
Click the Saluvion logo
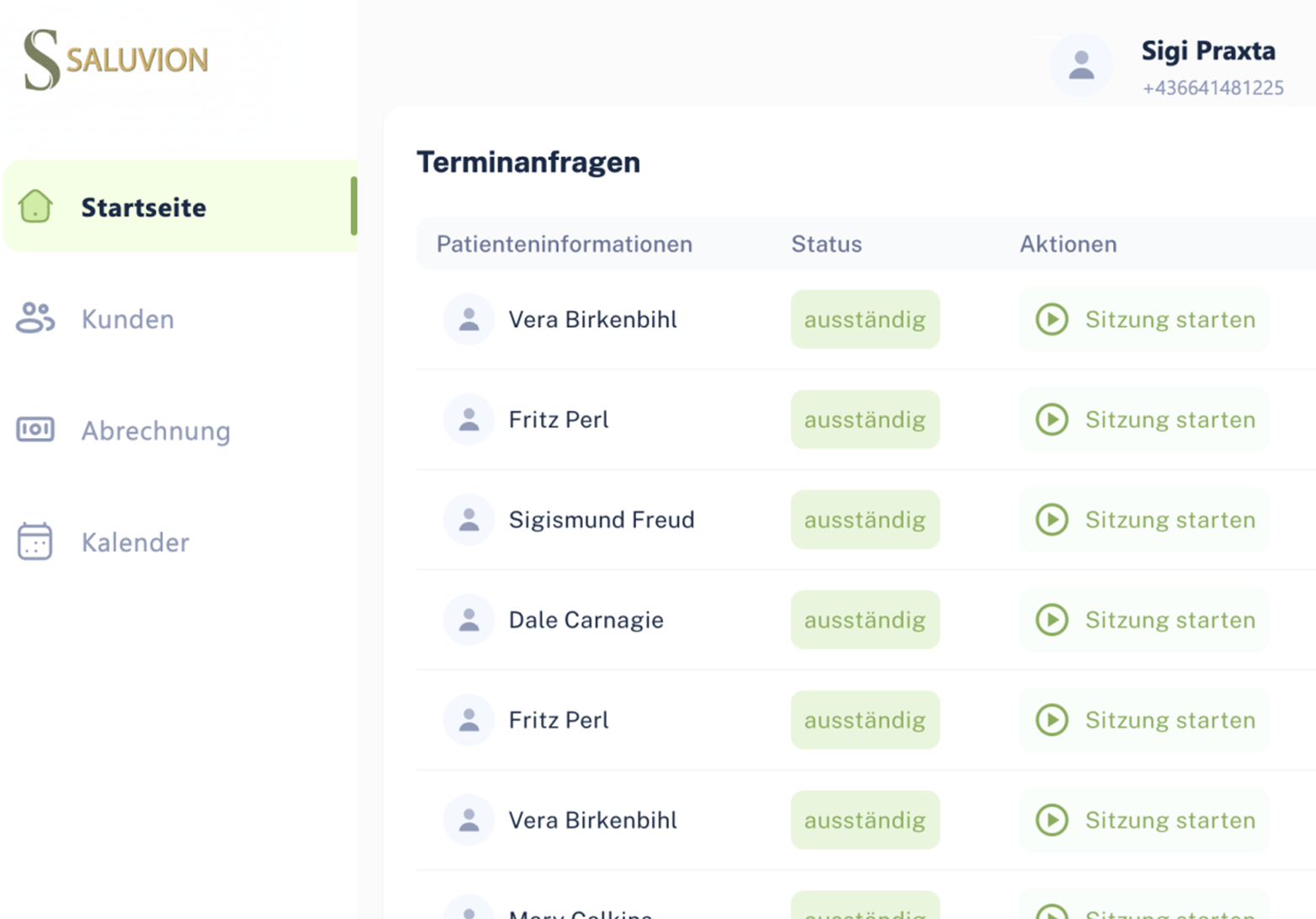click(x=115, y=59)
